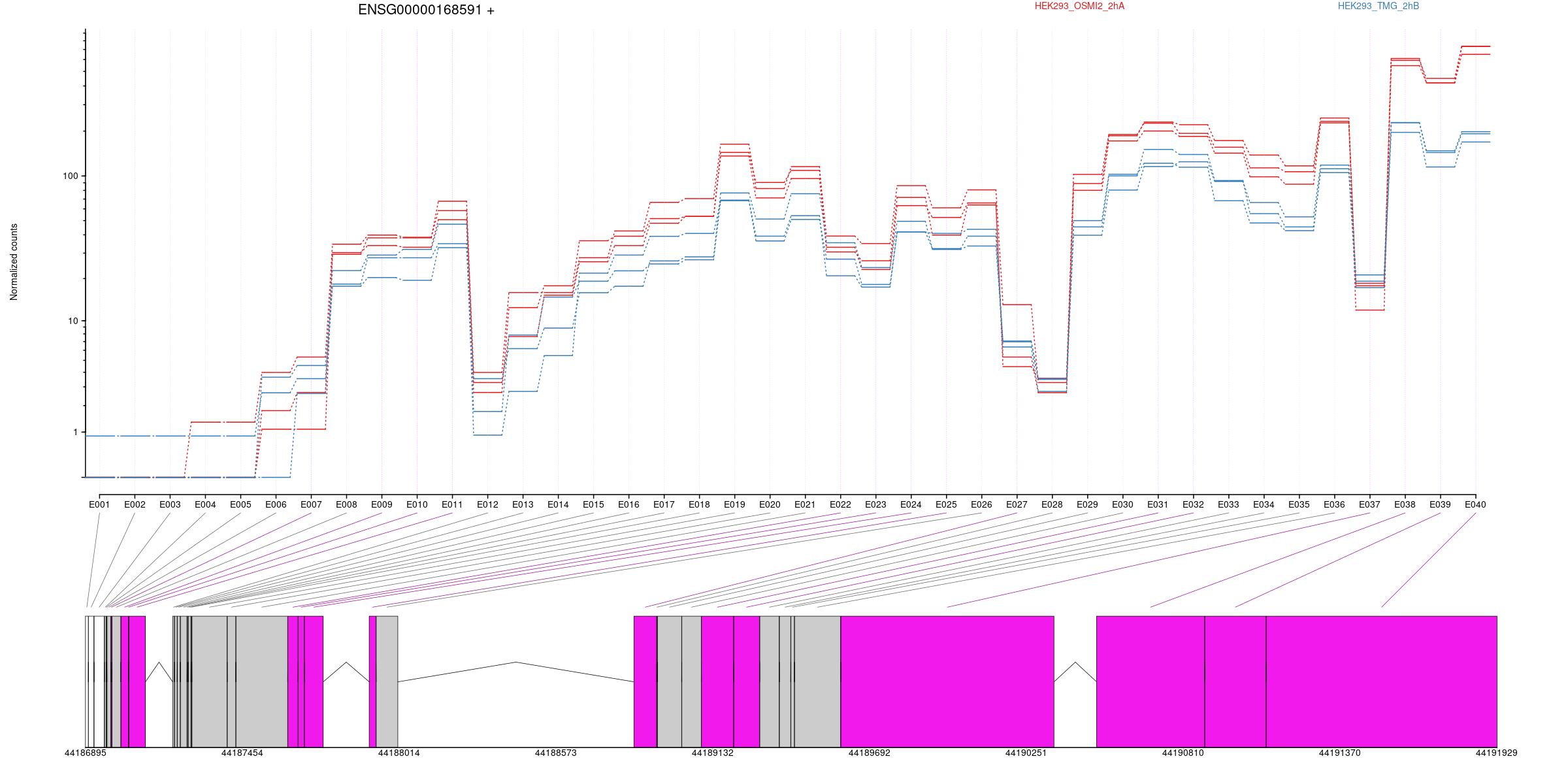The image size is (1568, 784).
Task: Select exon bin label E012
Action: 487,504
